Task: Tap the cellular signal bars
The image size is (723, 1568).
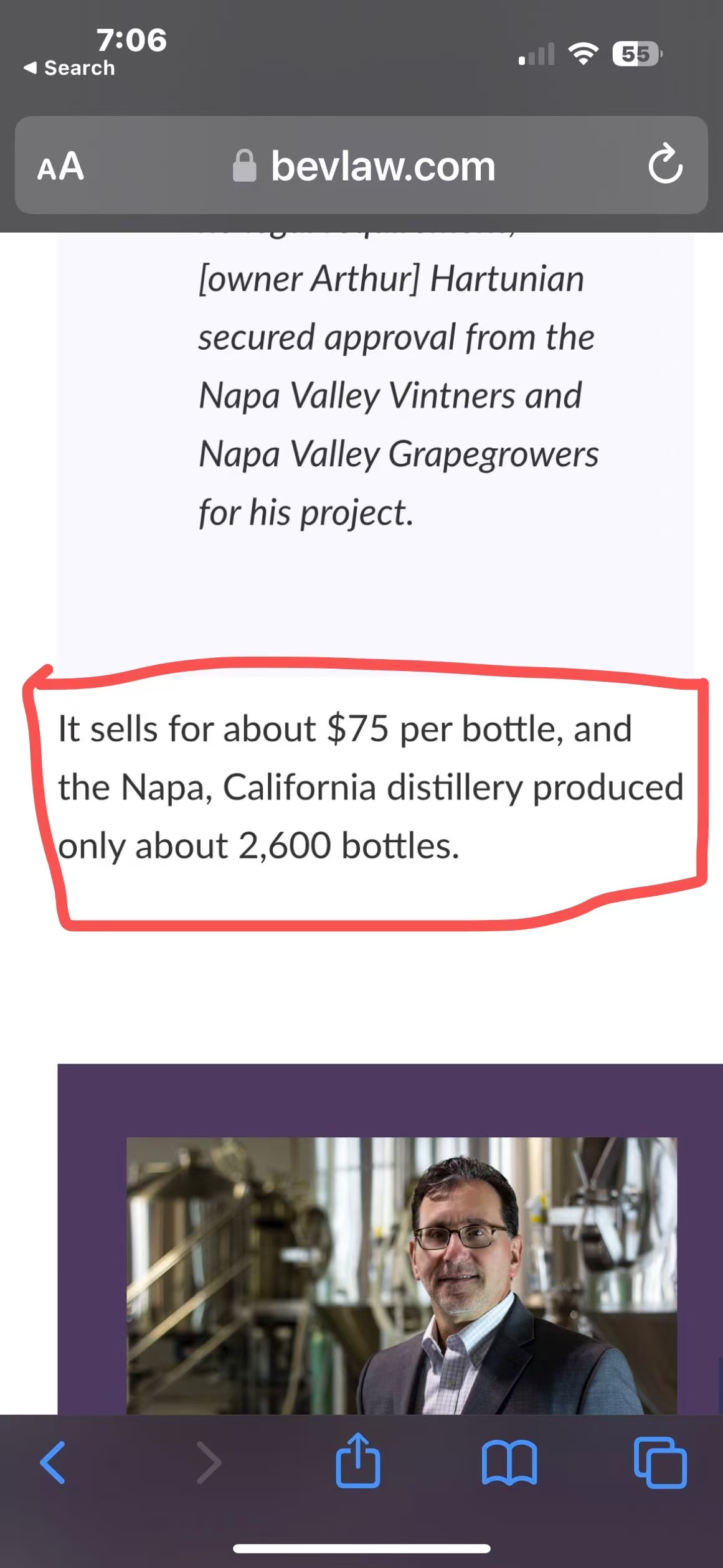Action: click(x=537, y=55)
